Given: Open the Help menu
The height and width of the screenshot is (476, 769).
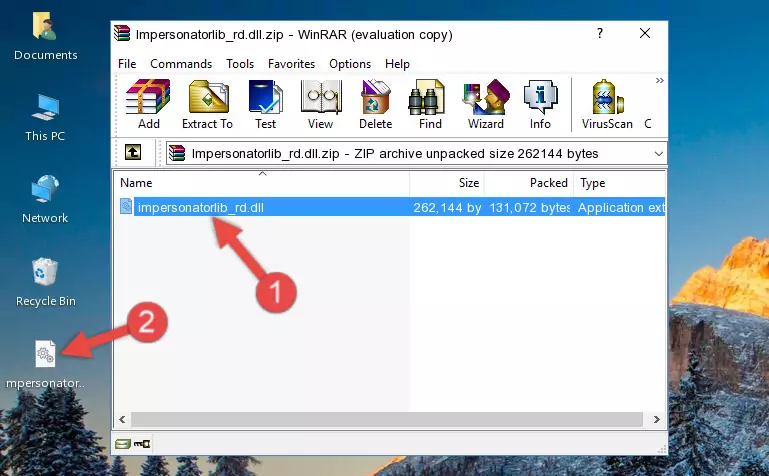Looking at the screenshot, I should (x=397, y=64).
